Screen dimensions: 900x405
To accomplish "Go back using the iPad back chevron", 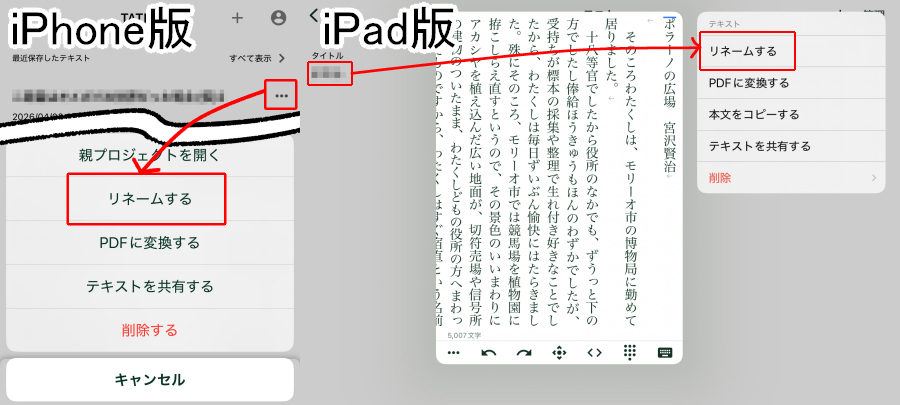I will point(315,14).
